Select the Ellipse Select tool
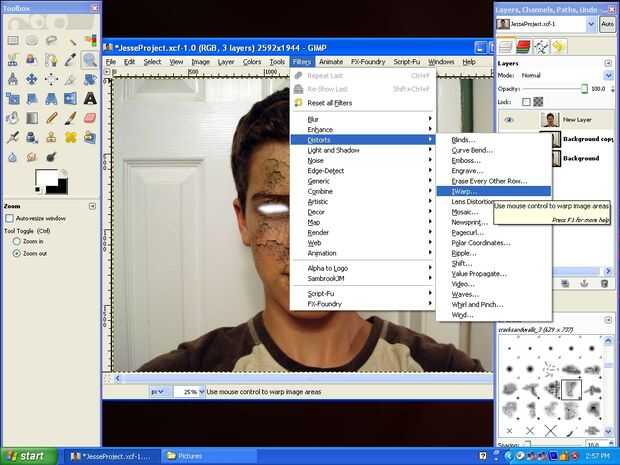 tap(32, 40)
